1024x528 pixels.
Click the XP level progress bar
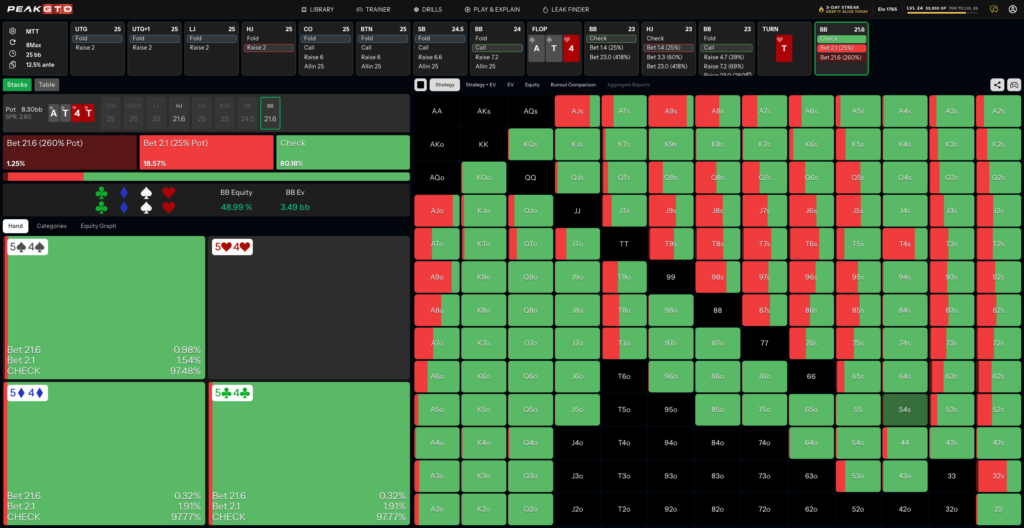pyautogui.click(x=944, y=13)
